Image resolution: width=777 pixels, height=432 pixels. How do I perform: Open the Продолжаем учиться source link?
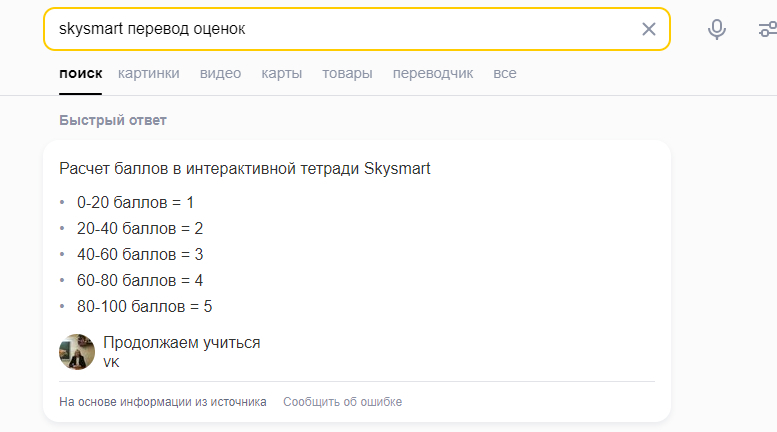[x=181, y=343]
